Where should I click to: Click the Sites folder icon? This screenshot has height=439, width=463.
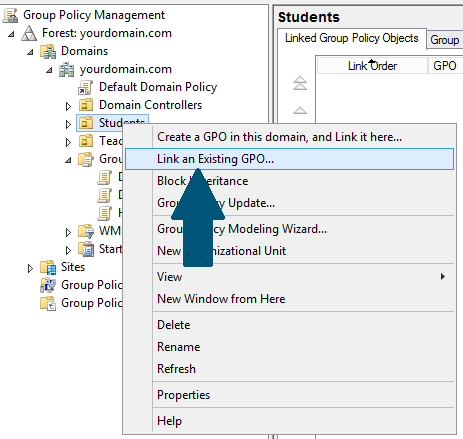(48, 267)
